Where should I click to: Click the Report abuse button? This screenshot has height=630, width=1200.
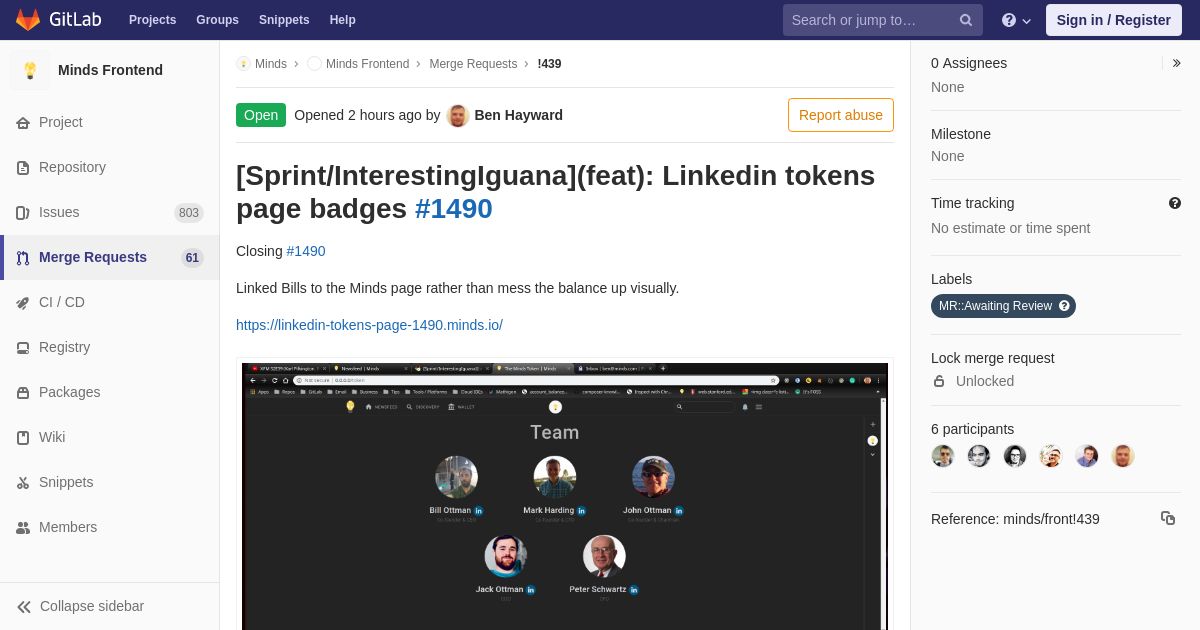point(841,115)
